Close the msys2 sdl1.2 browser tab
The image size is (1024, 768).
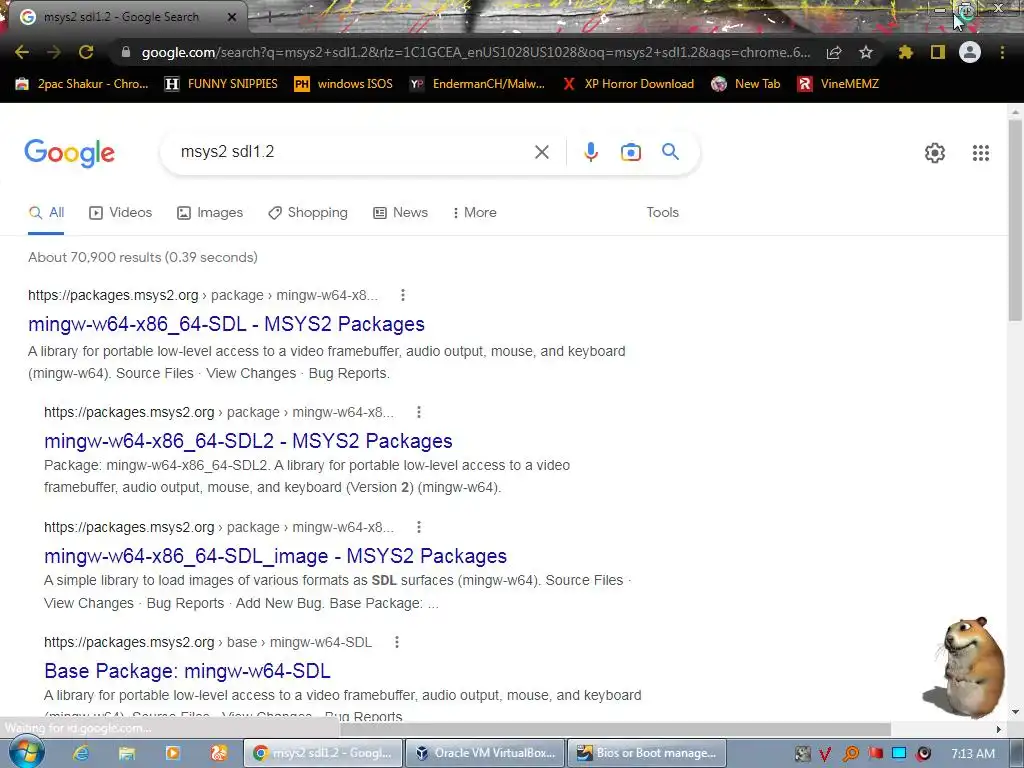click(x=232, y=17)
